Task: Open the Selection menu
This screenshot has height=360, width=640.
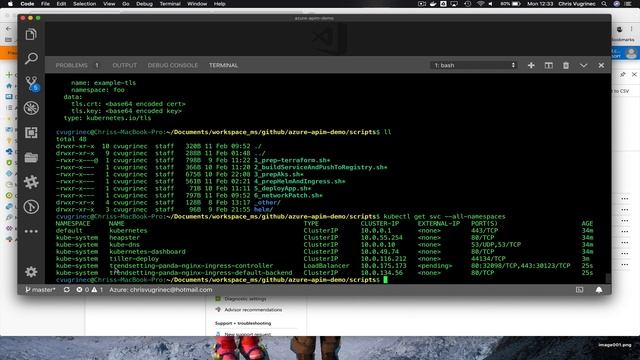Action: point(84,4)
